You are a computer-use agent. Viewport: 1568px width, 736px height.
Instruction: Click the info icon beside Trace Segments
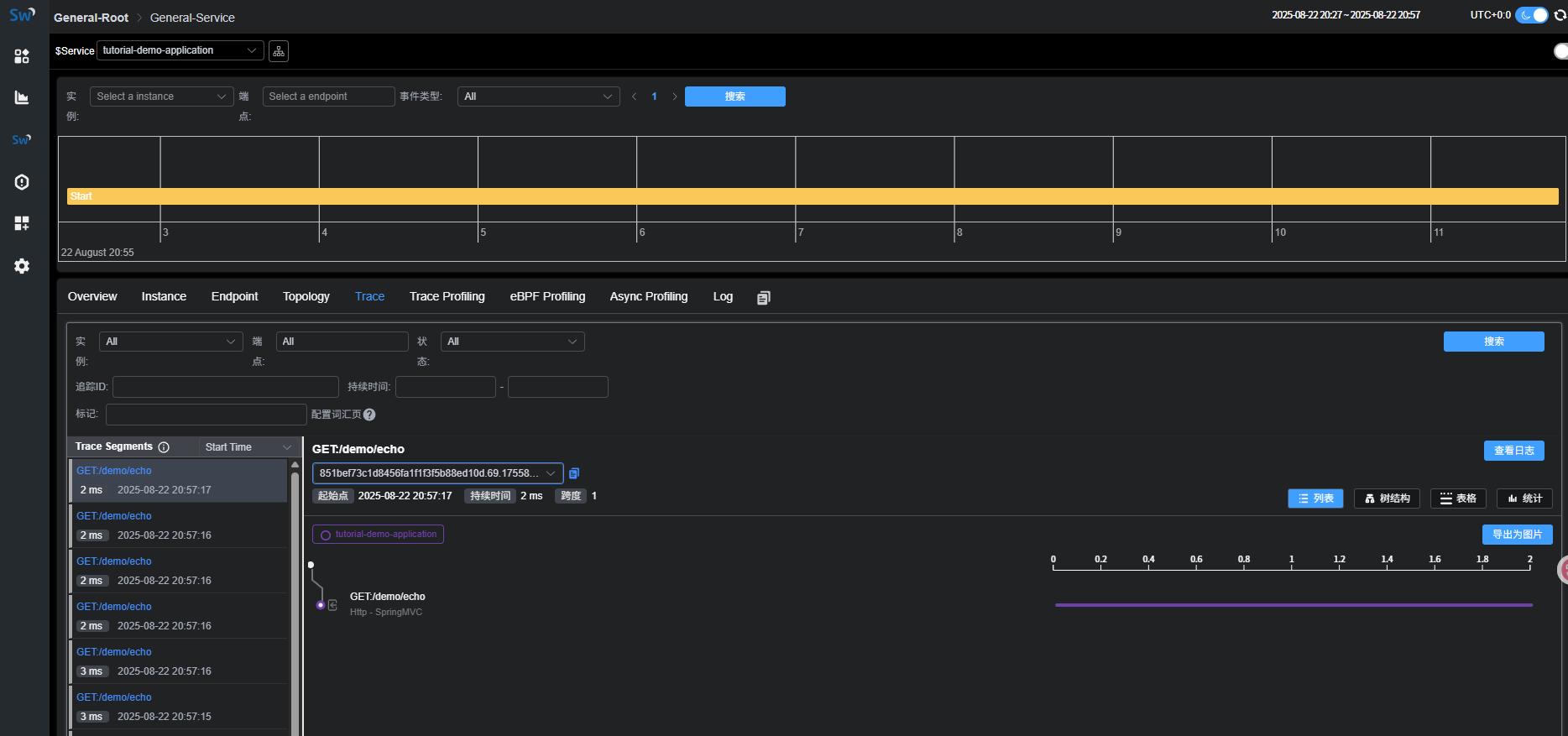click(164, 447)
